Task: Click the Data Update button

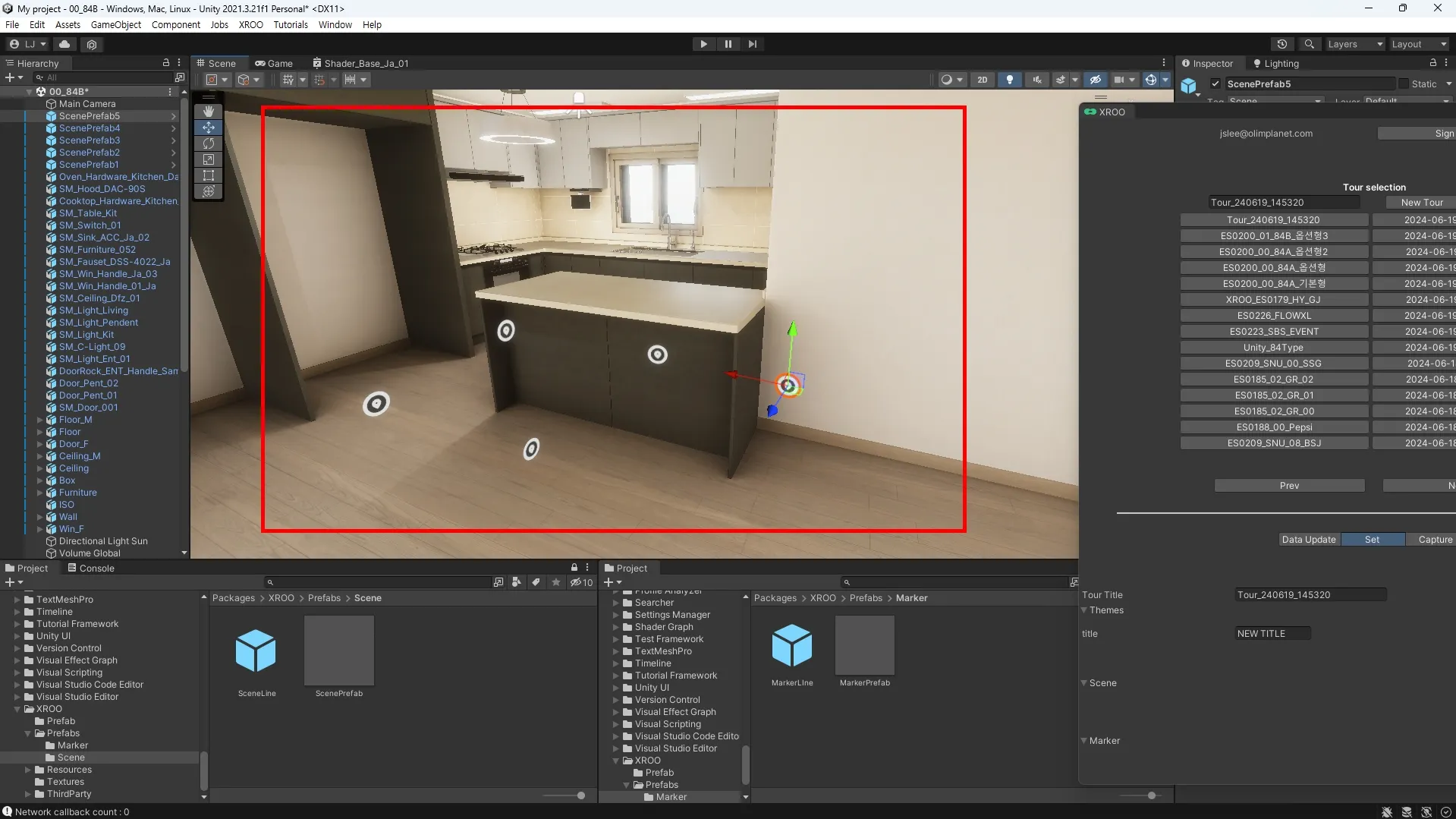Action: (1308, 540)
